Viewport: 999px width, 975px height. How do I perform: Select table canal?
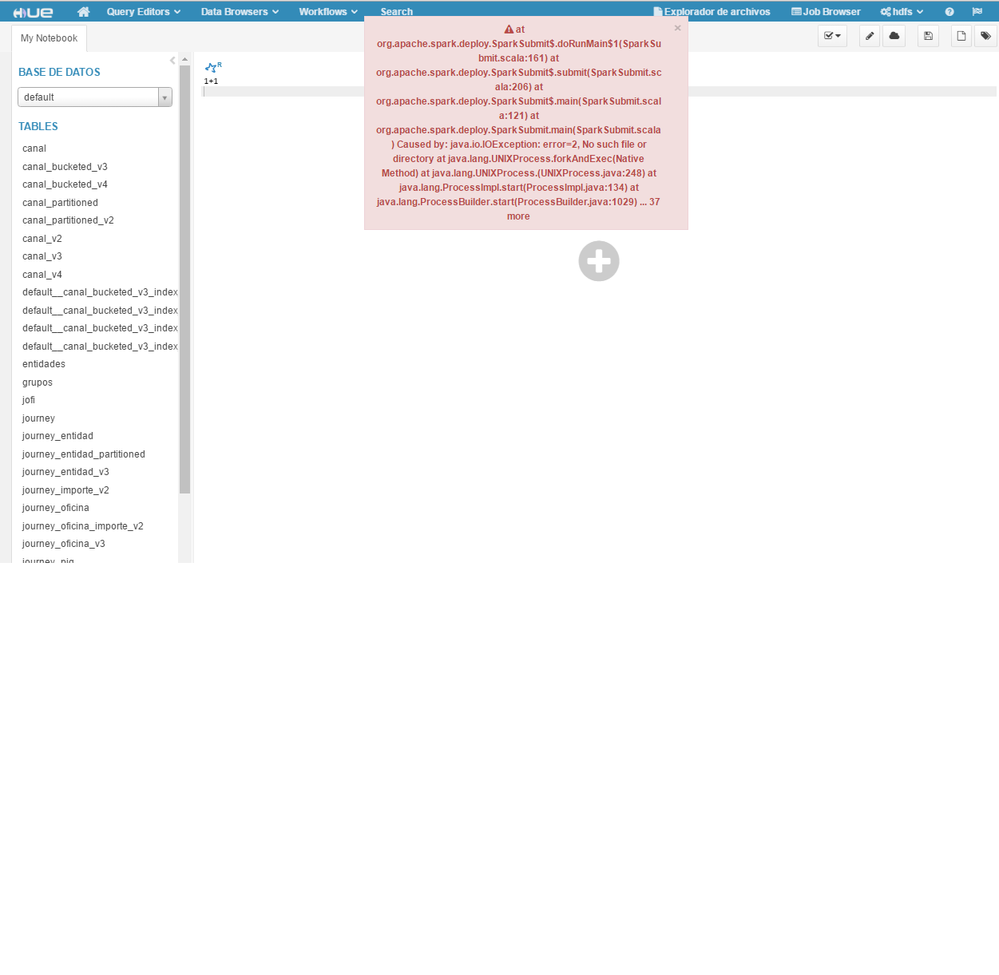pos(34,148)
